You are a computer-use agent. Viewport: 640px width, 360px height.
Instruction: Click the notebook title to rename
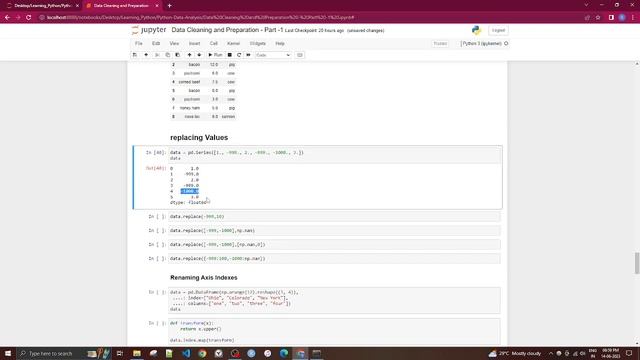[x=227, y=30]
